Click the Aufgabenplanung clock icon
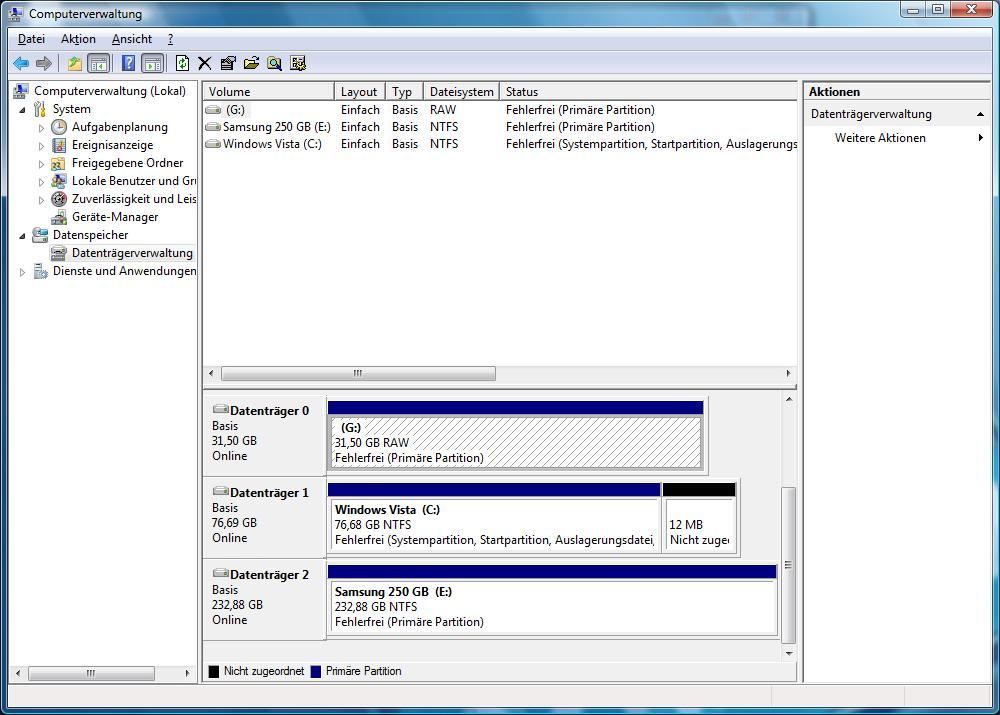Screen dimensions: 1000x715 click(59, 127)
